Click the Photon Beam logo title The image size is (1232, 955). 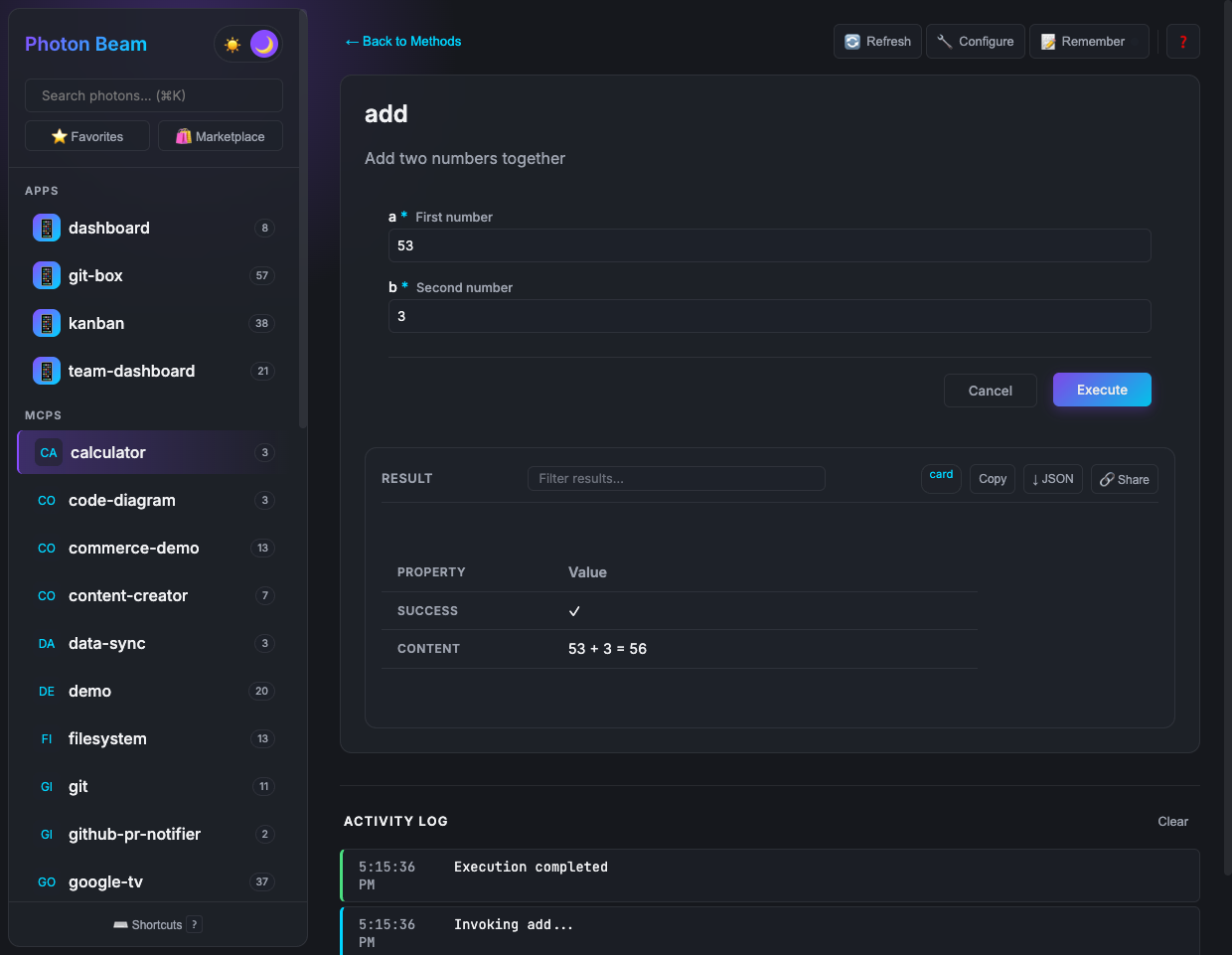pos(85,44)
